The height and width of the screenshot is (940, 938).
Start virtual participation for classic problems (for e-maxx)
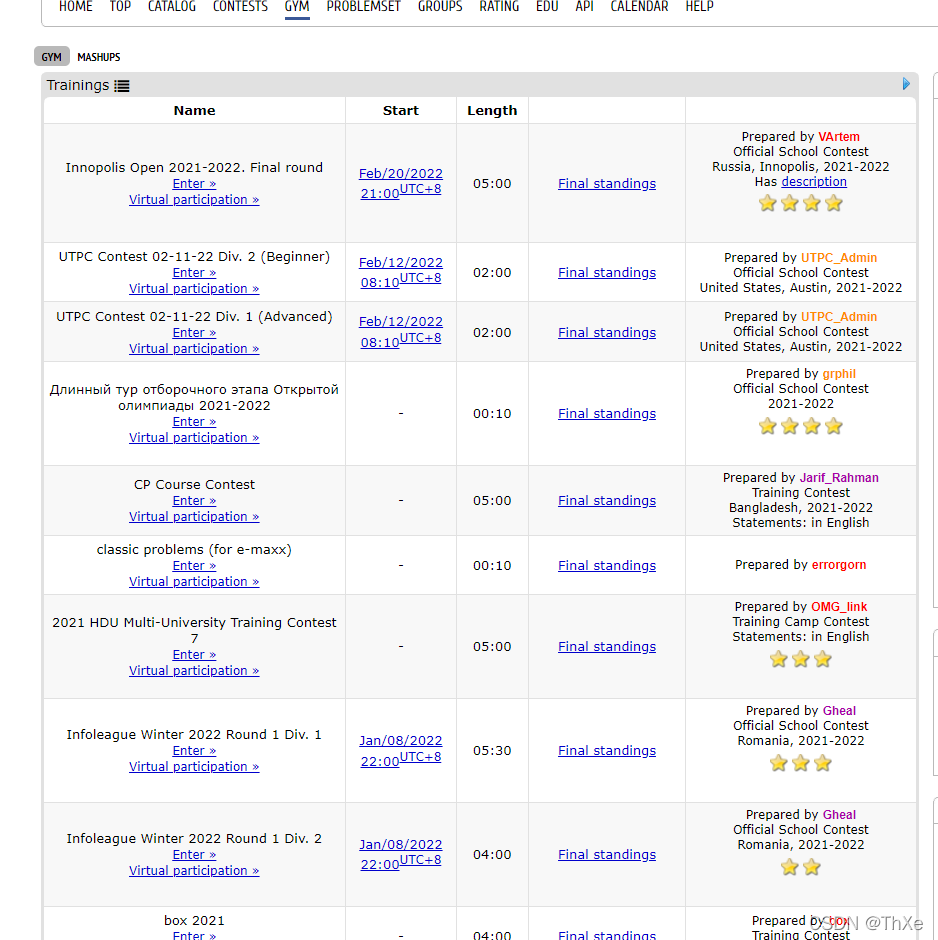pyautogui.click(x=194, y=582)
